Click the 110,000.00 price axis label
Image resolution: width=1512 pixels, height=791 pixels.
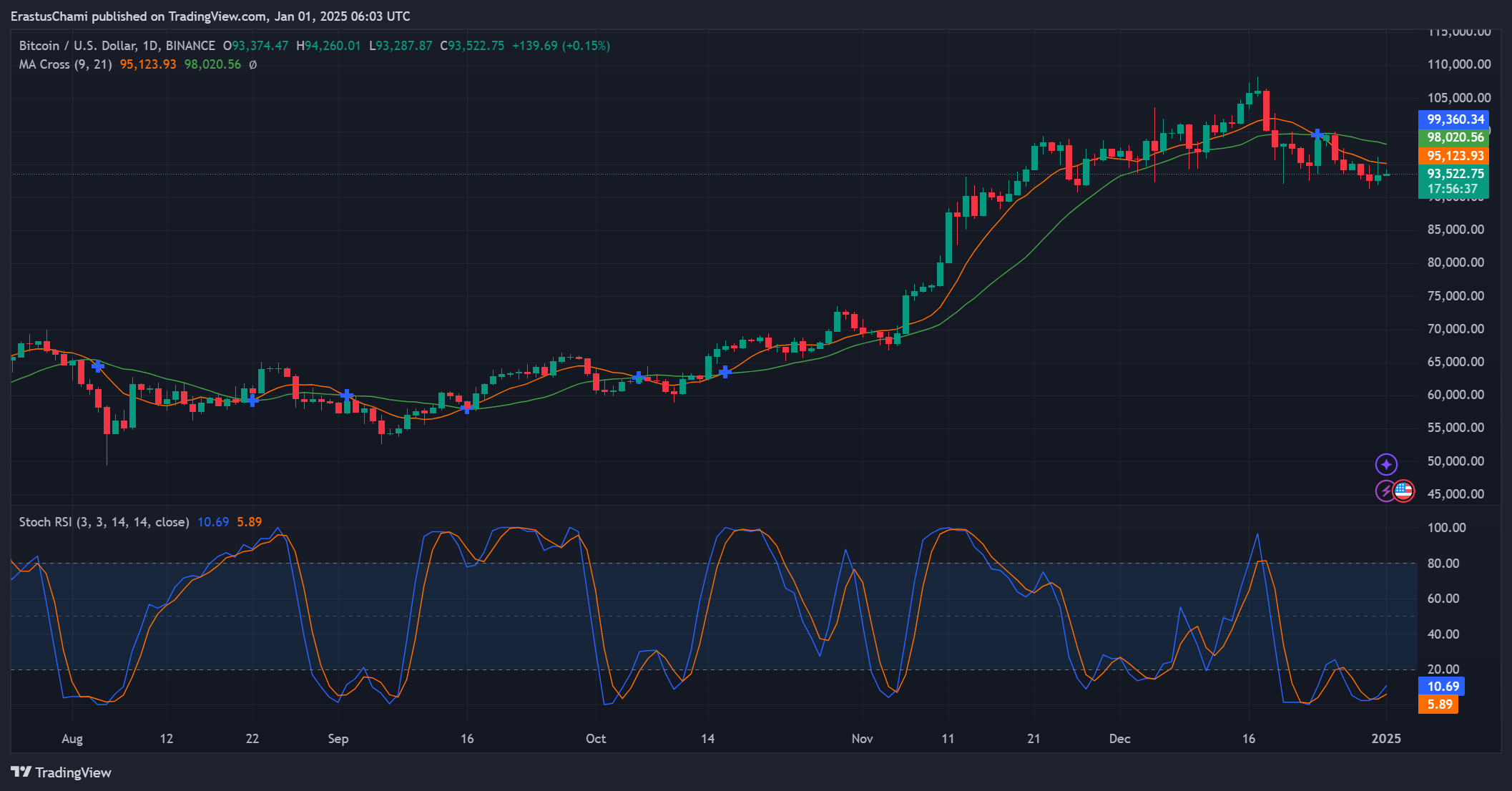tap(1459, 64)
